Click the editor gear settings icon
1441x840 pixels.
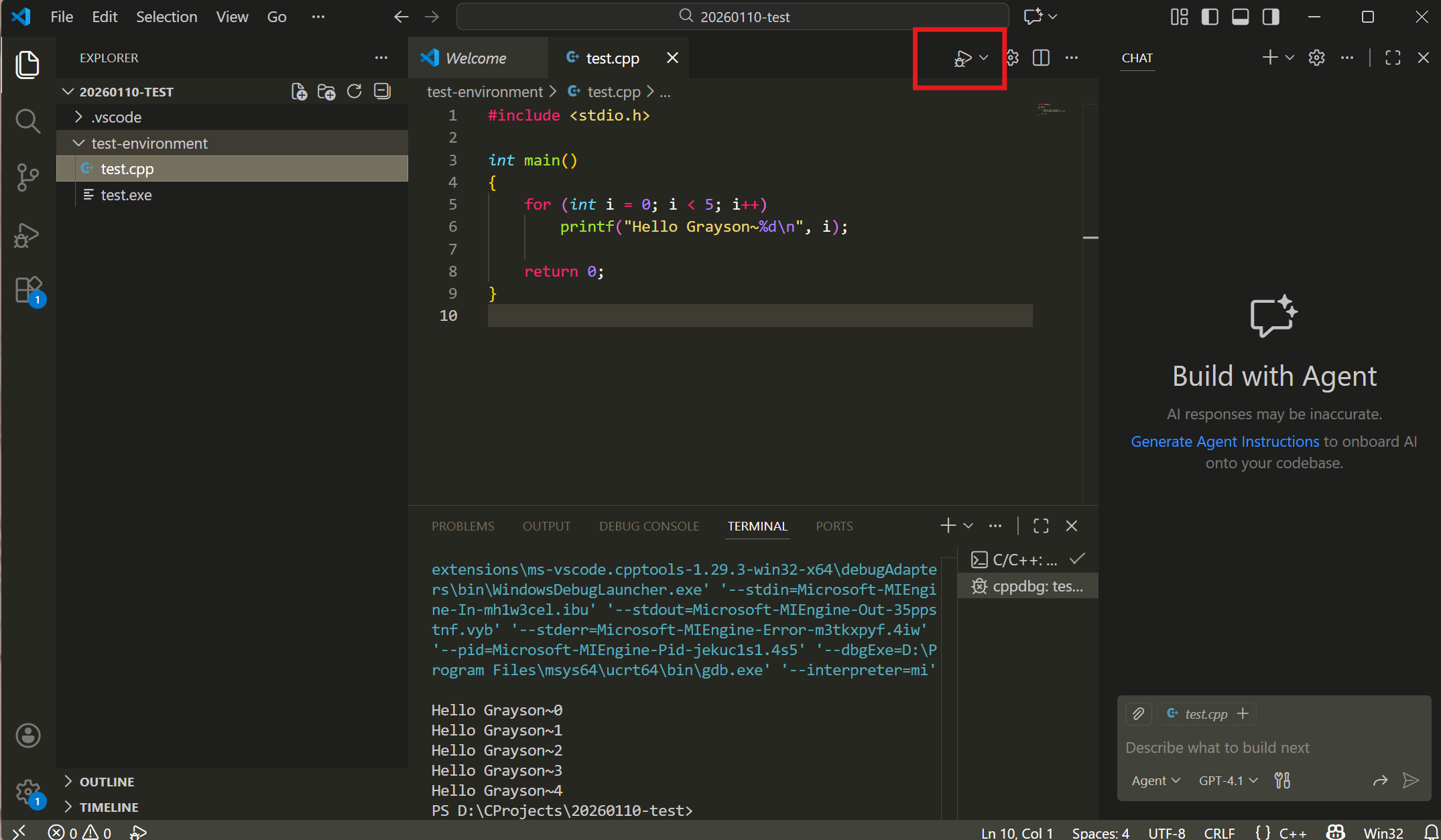1012,58
